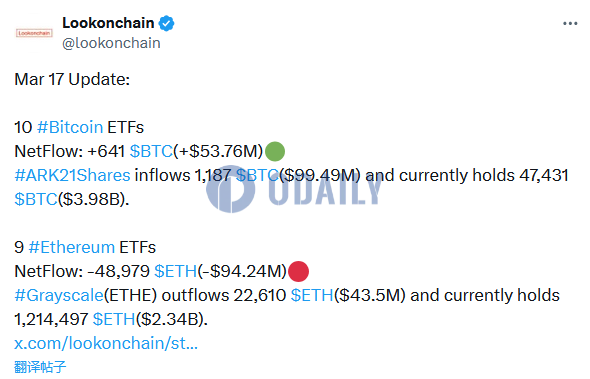Open the three-dot more options menu

(x=570, y=24)
